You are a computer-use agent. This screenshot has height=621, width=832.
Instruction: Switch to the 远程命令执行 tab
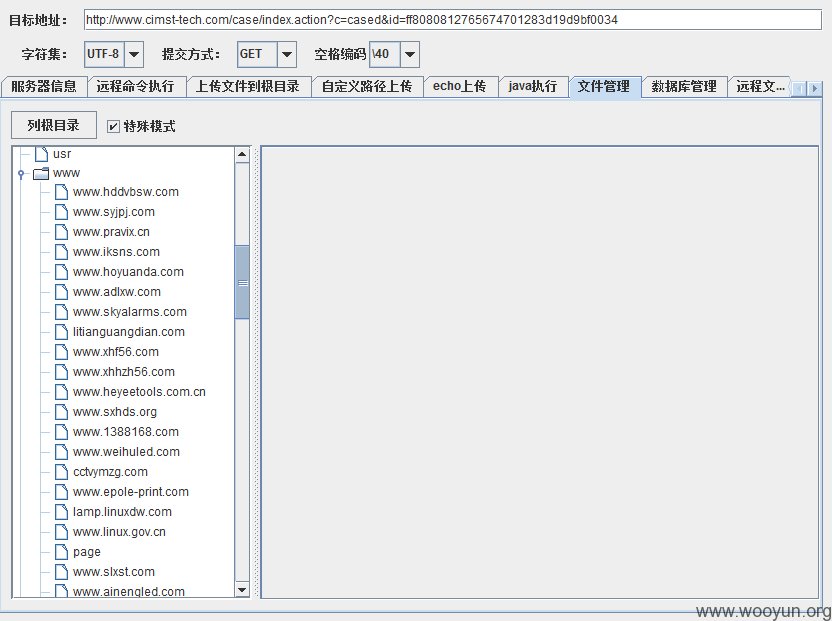tap(135, 87)
